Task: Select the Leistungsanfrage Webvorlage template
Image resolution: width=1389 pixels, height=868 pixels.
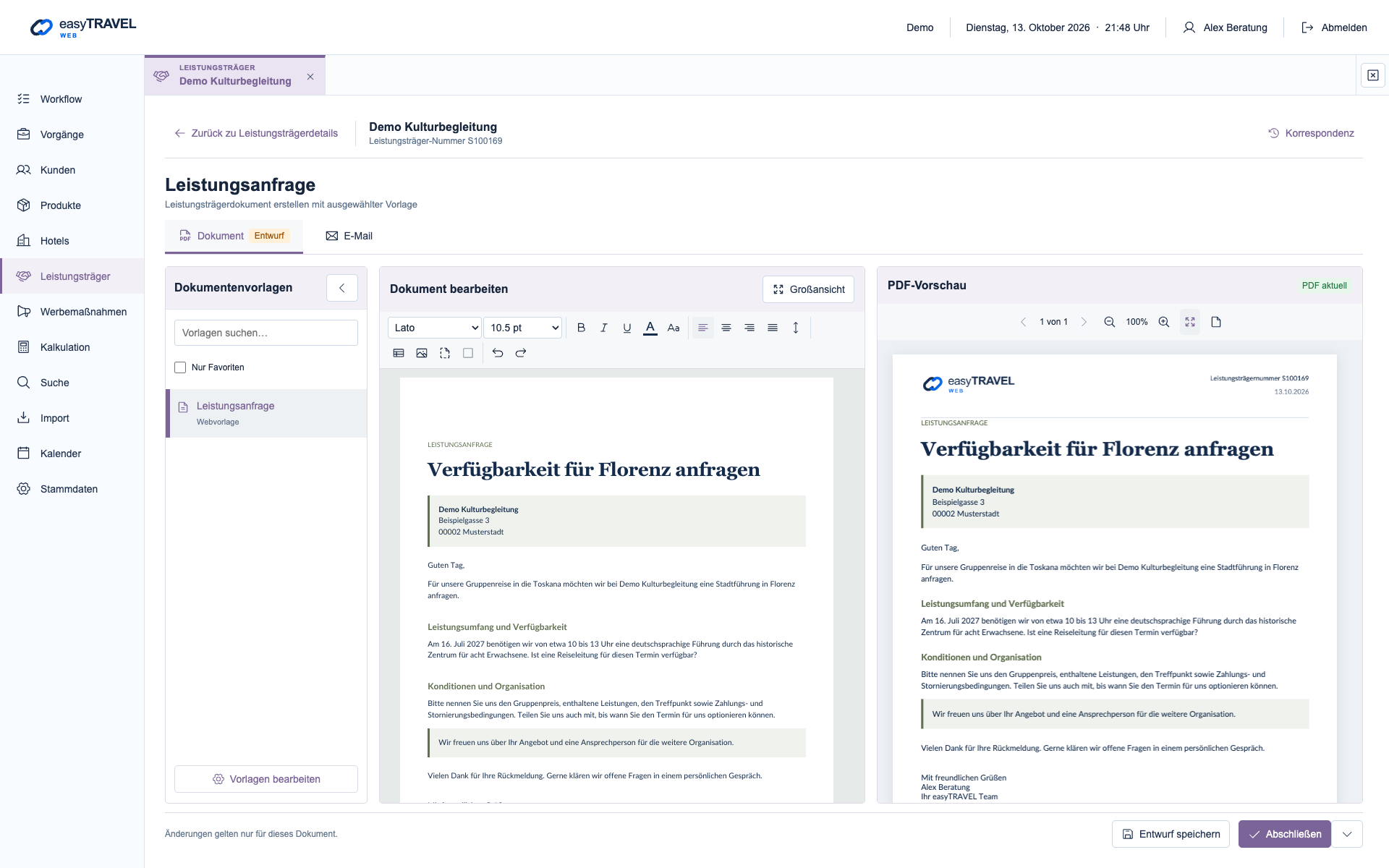Action: coord(266,414)
